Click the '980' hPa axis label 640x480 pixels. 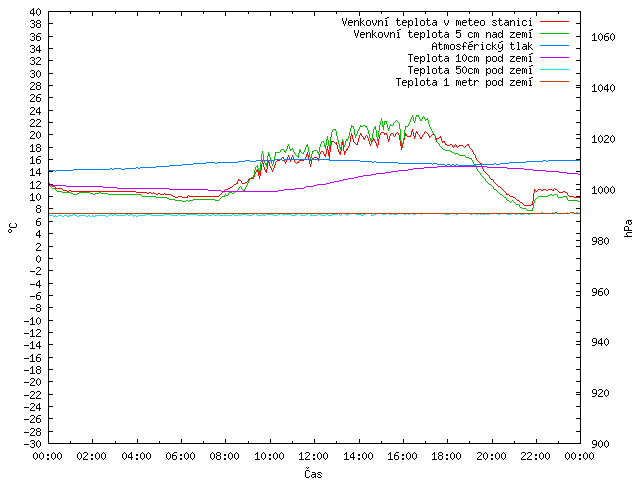click(x=600, y=241)
